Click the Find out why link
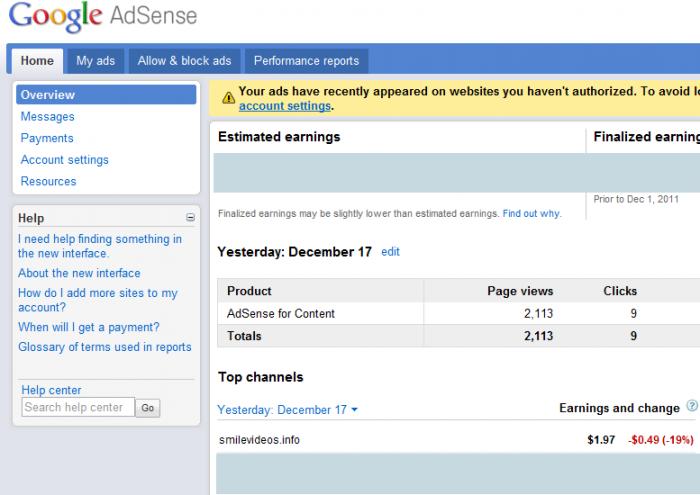700x495 pixels. pos(531,214)
